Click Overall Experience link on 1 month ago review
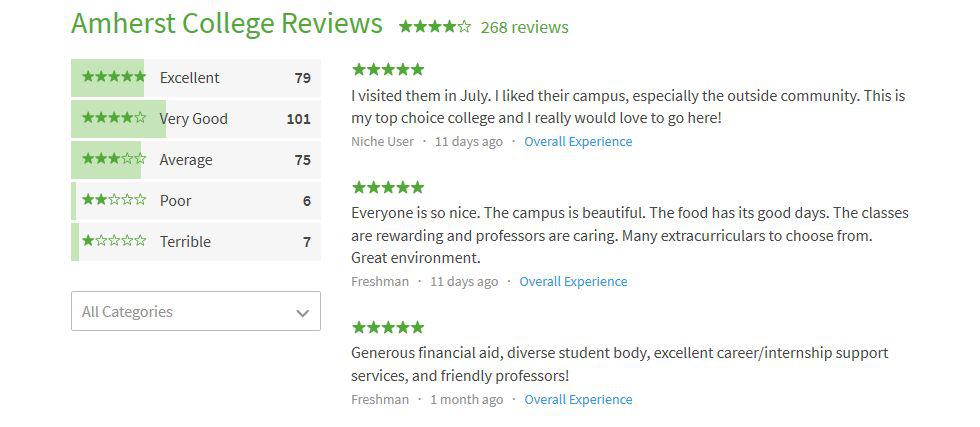 click(x=578, y=399)
